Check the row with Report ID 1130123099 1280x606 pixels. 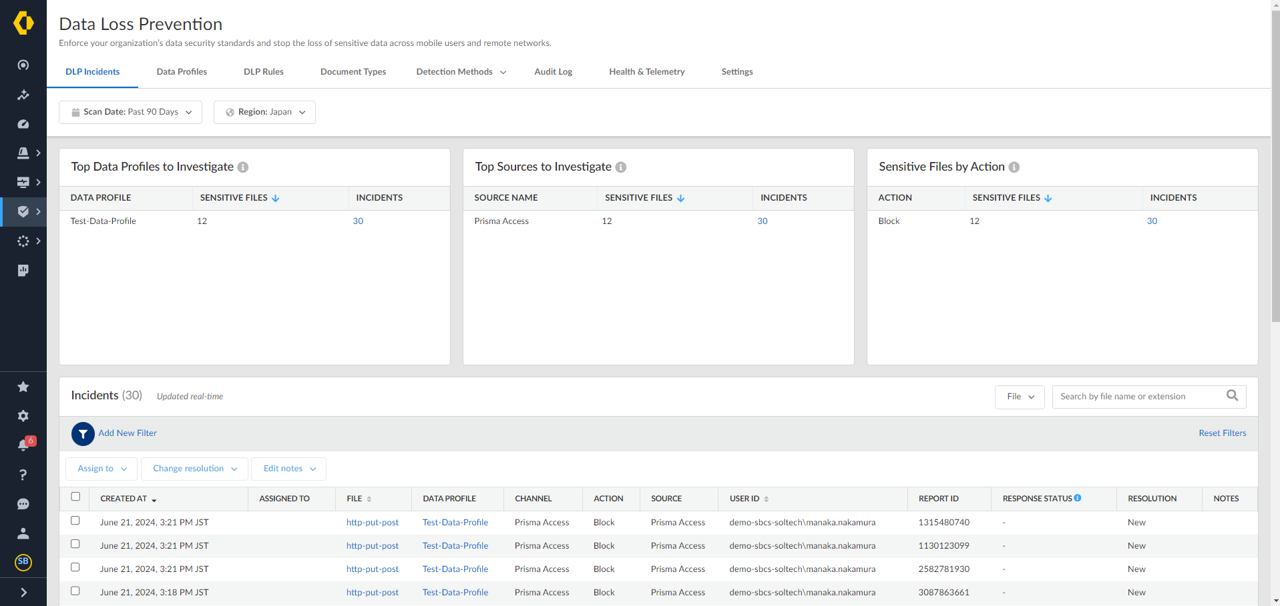(x=75, y=544)
